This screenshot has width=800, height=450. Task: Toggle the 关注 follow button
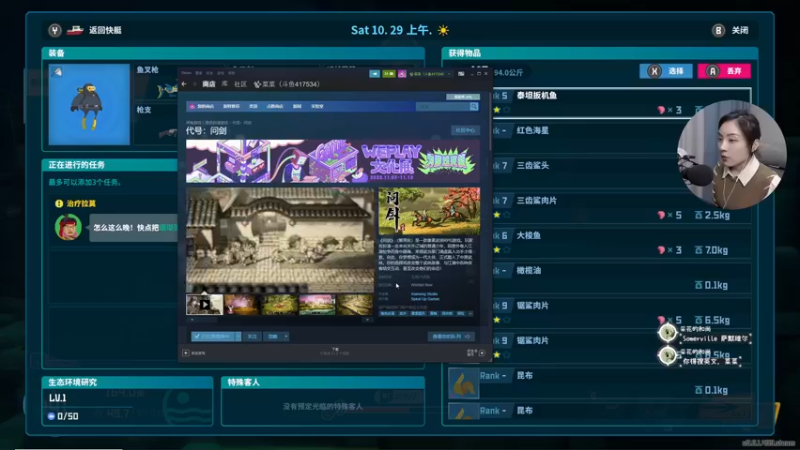[x=252, y=336]
